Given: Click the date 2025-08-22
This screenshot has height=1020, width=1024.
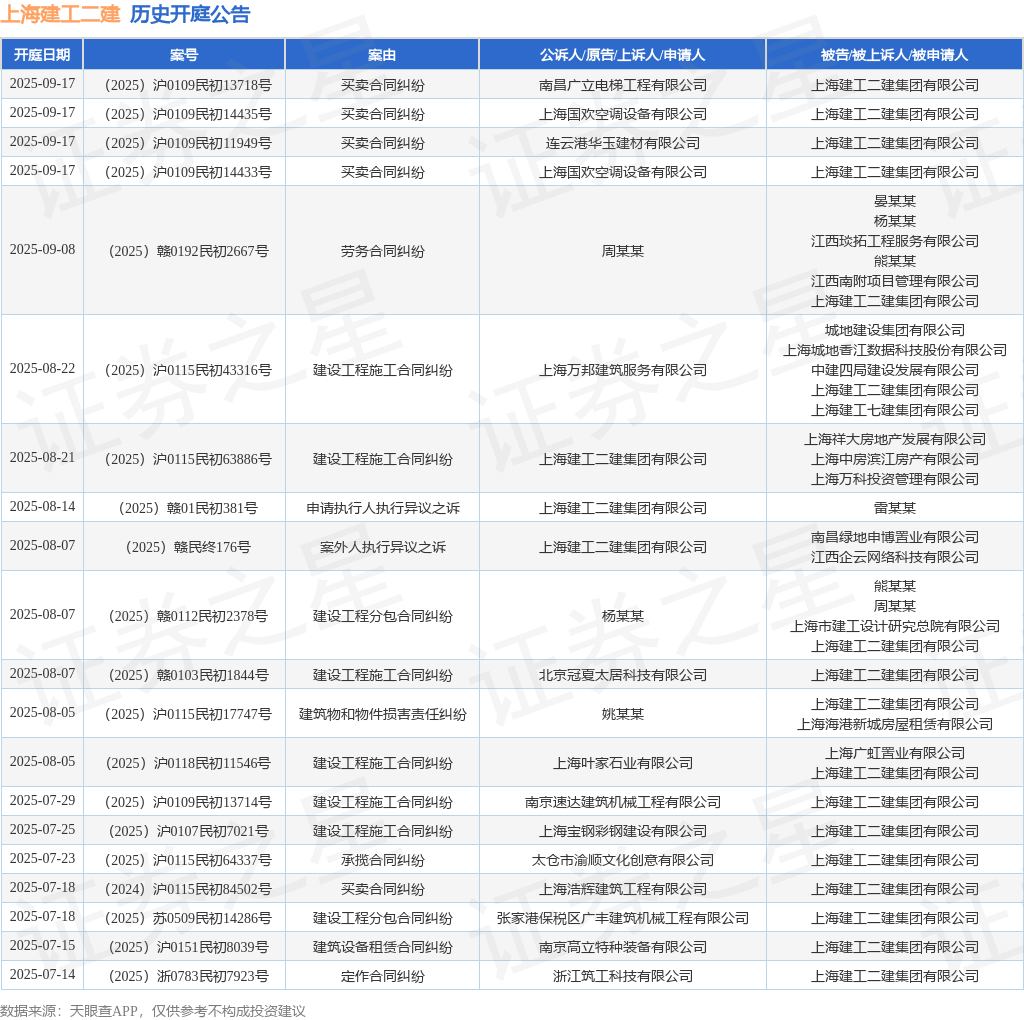Looking at the screenshot, I should [42, 368].
